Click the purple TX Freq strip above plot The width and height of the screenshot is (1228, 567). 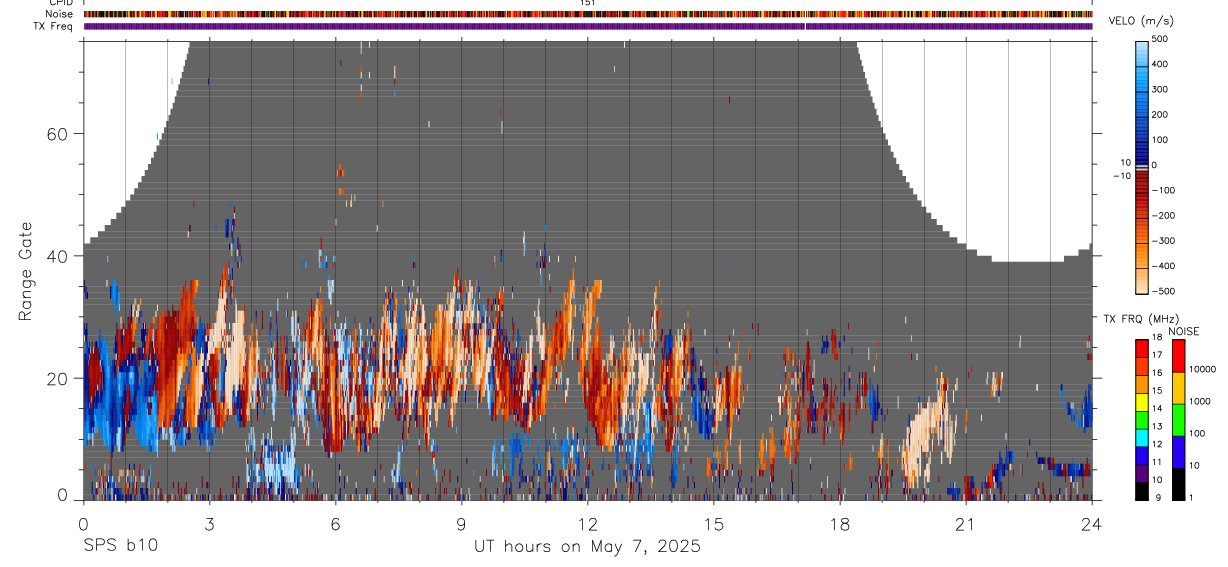(587, 26)
